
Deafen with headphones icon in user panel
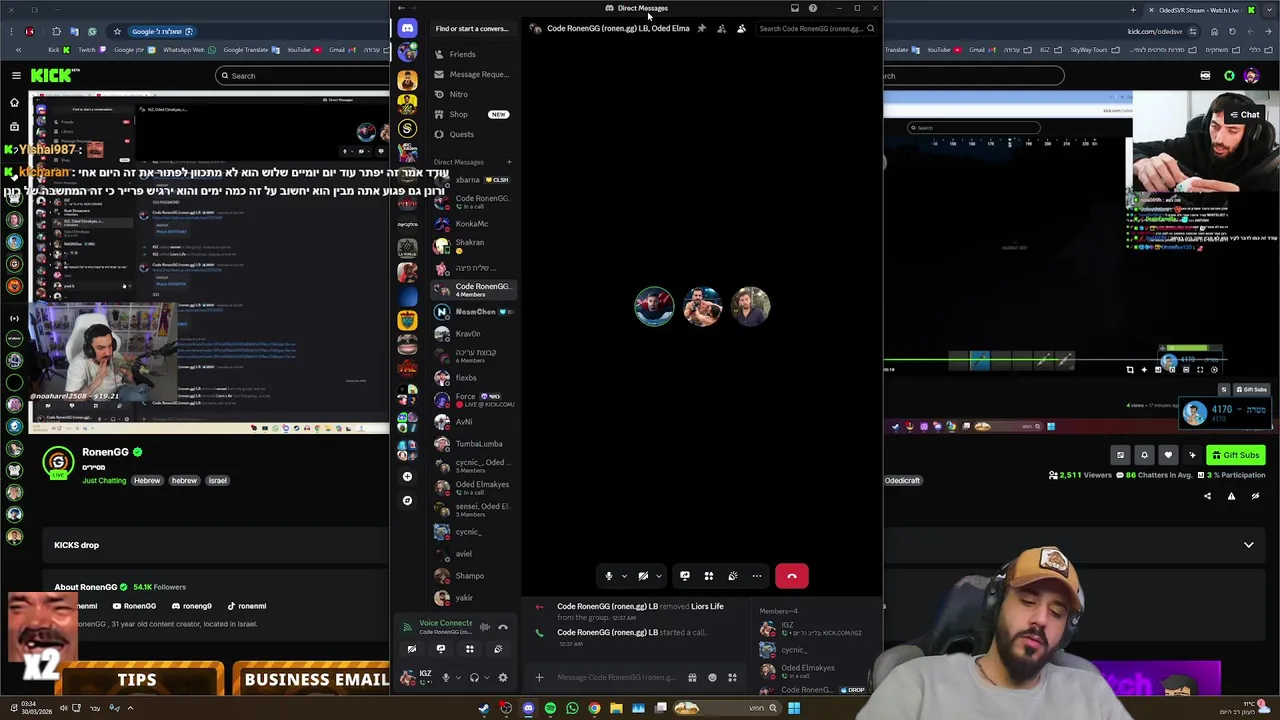pyautogui.click(x=475, y=678)
